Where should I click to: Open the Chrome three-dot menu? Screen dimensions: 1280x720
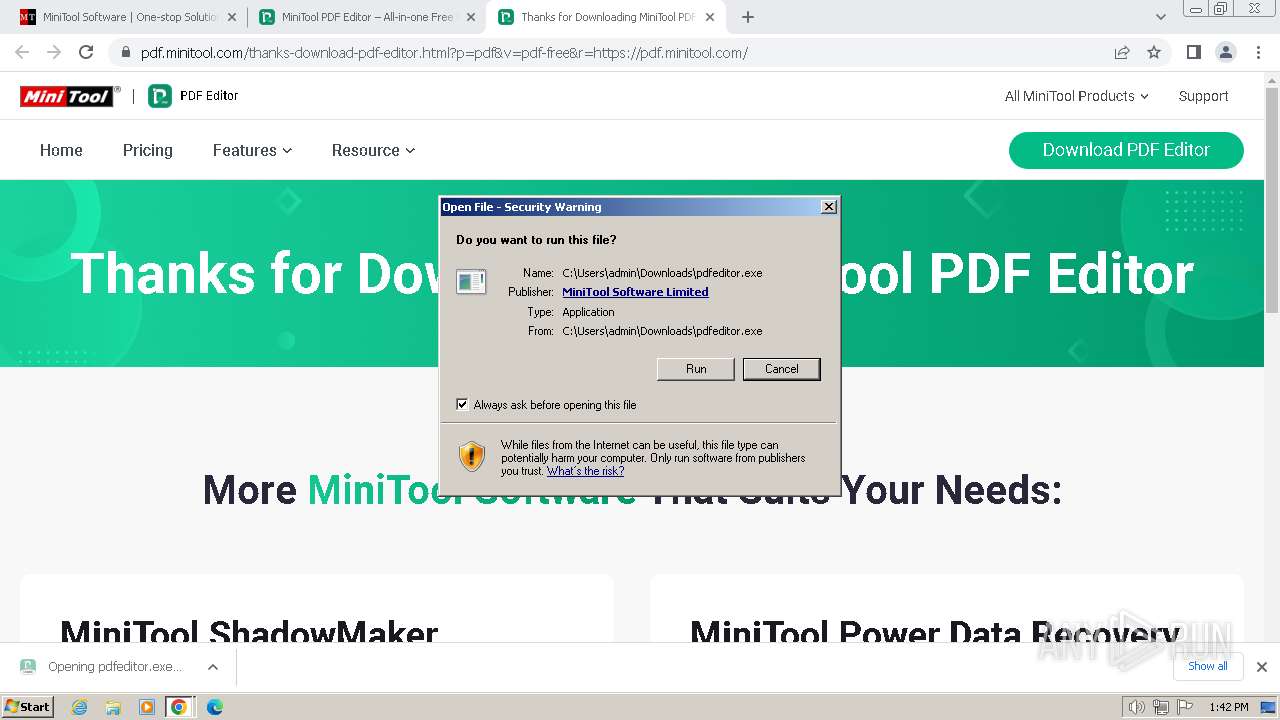pyautogui.click(x=1258, y=53)
